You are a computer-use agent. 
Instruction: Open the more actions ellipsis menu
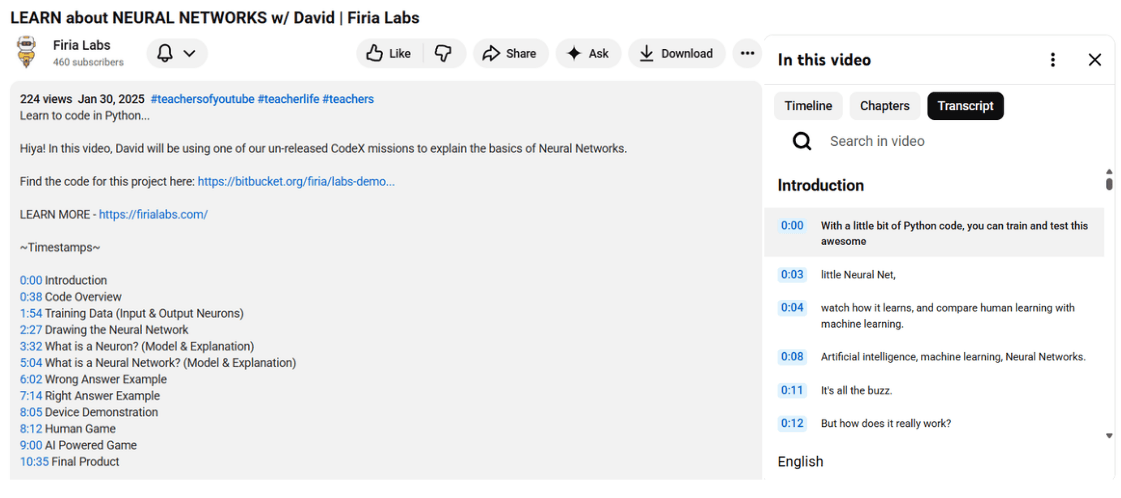click(x=748, y=54)
